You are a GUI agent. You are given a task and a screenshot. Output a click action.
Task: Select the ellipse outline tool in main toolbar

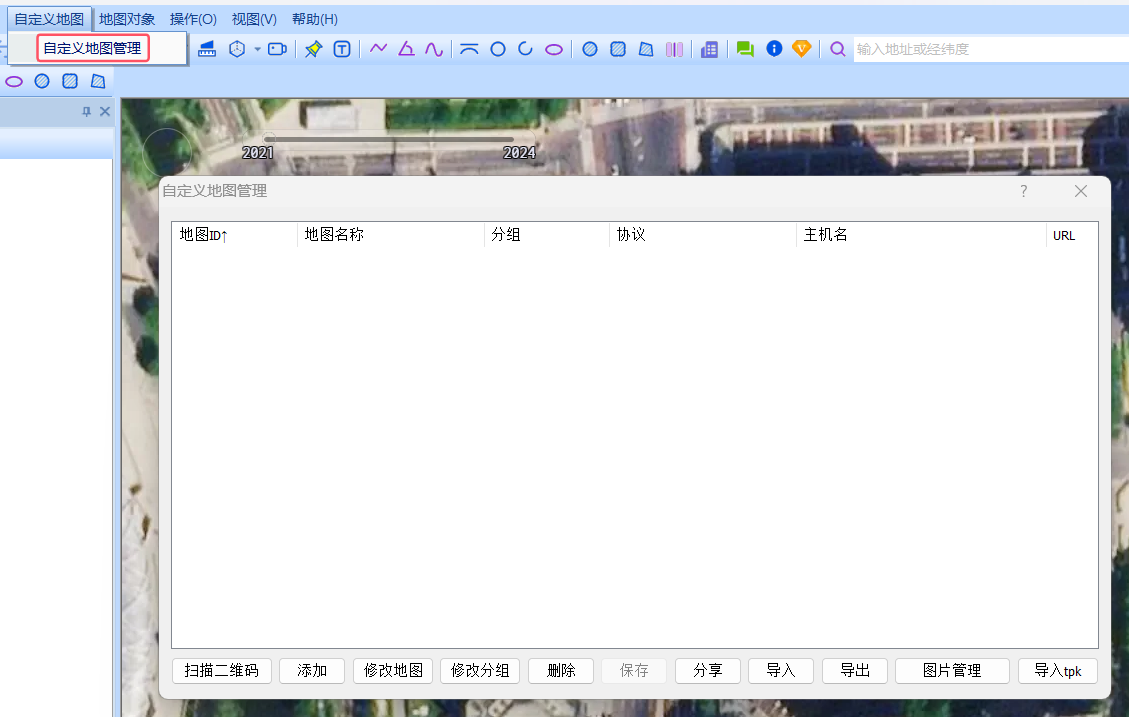[x=554, y=50]
